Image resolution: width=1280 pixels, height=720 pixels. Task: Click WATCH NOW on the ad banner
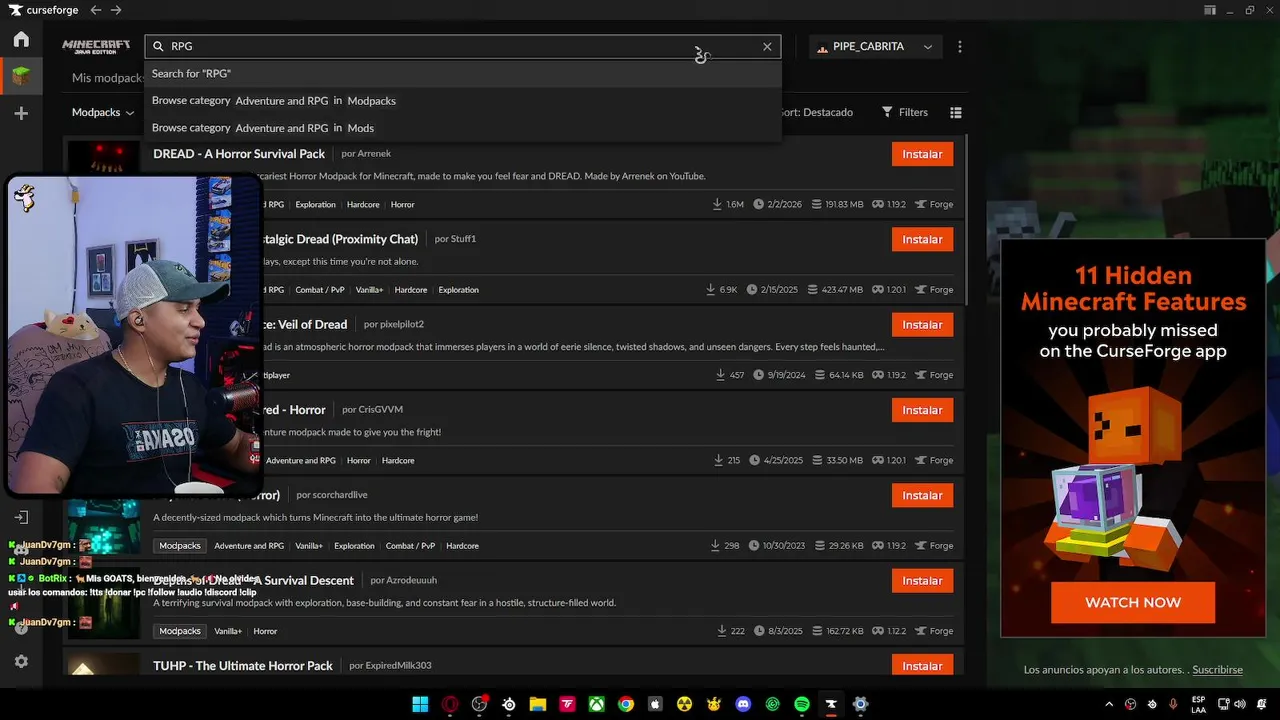[1133, 602]
